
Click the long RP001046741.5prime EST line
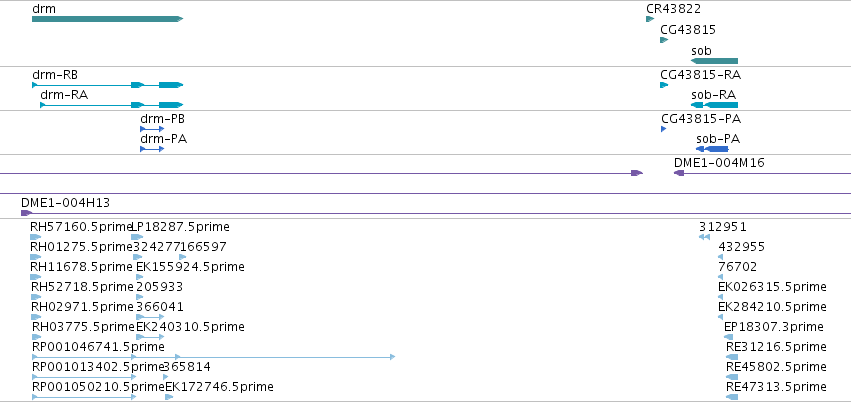click(x=213, y=357)
